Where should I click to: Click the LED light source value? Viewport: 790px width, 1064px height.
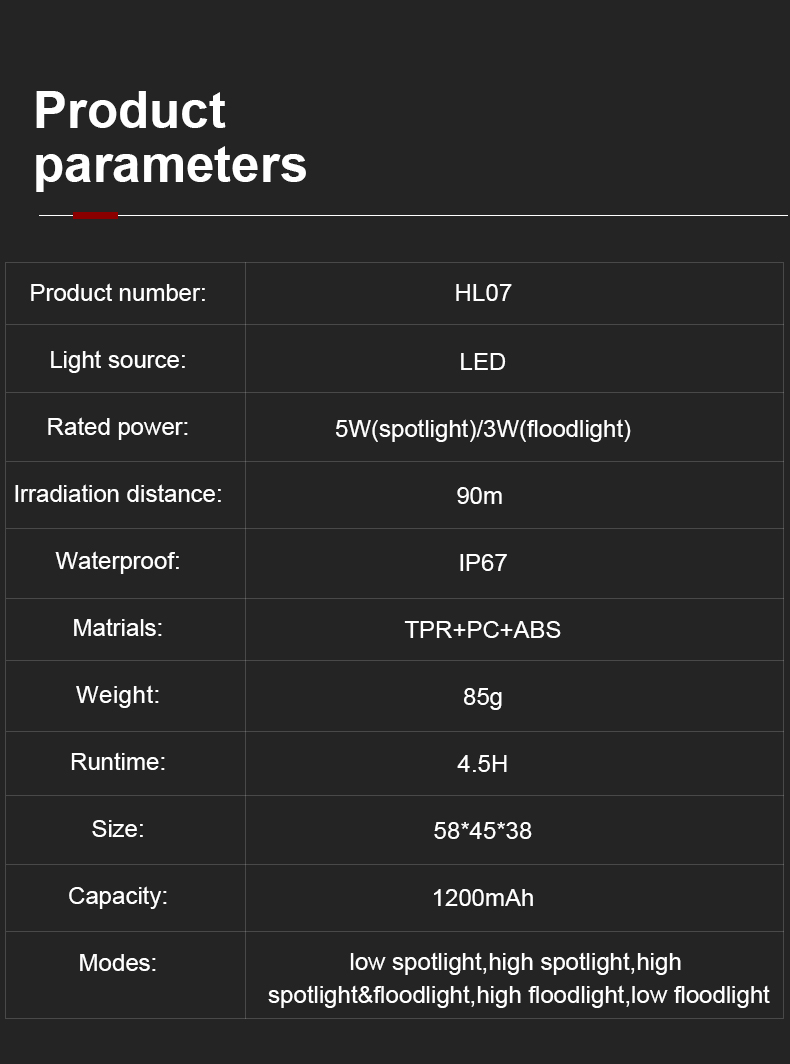click(x=483, y=362)
